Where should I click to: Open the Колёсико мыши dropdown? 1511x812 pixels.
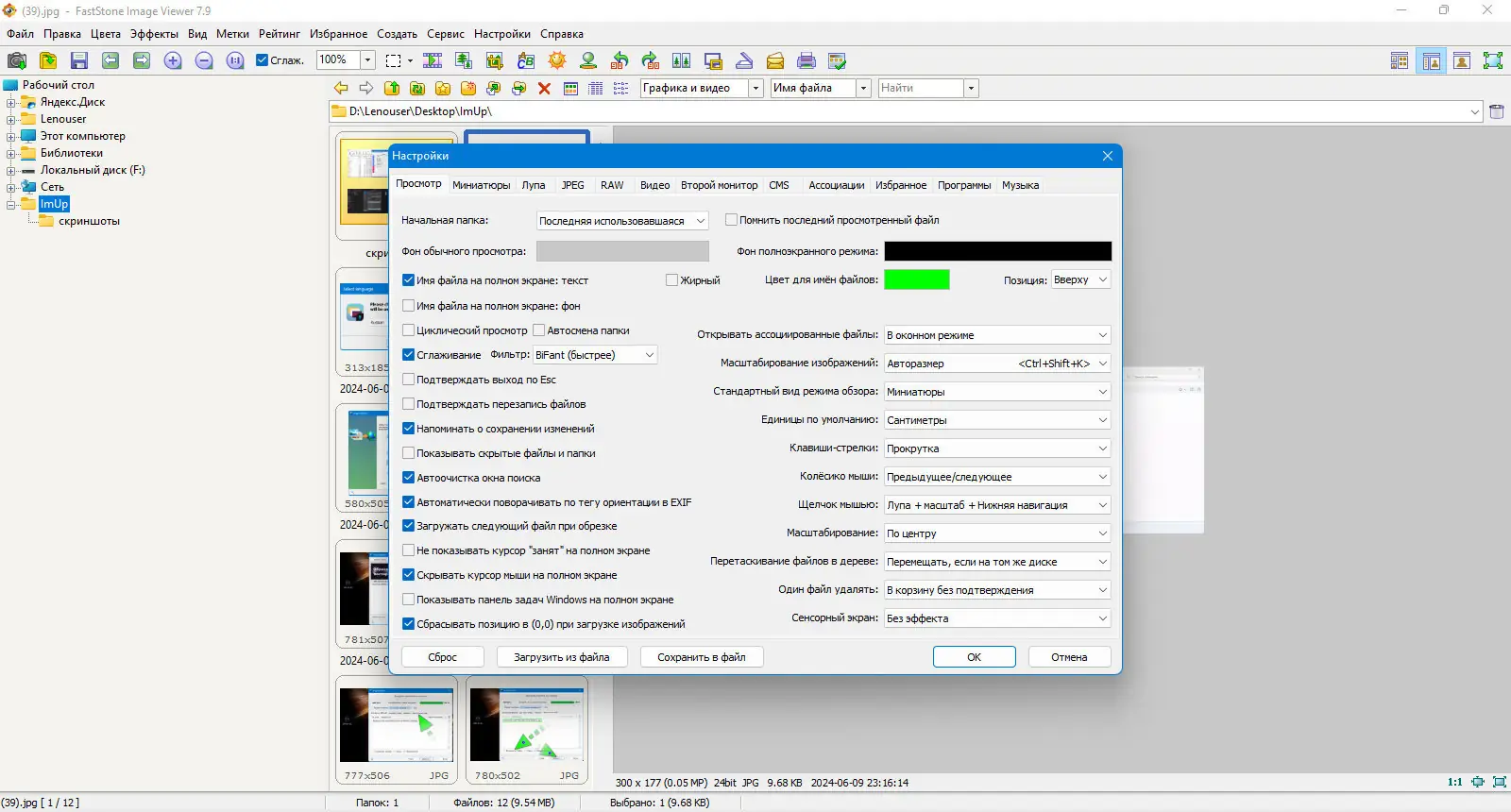pyautogui.click(x=996, y=477)
